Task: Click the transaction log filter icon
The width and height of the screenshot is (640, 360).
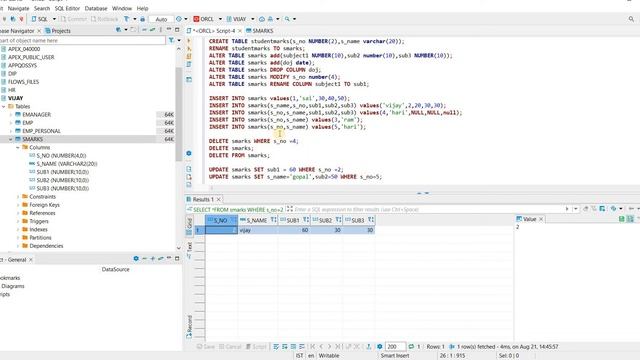Action: tap(127, 19)
